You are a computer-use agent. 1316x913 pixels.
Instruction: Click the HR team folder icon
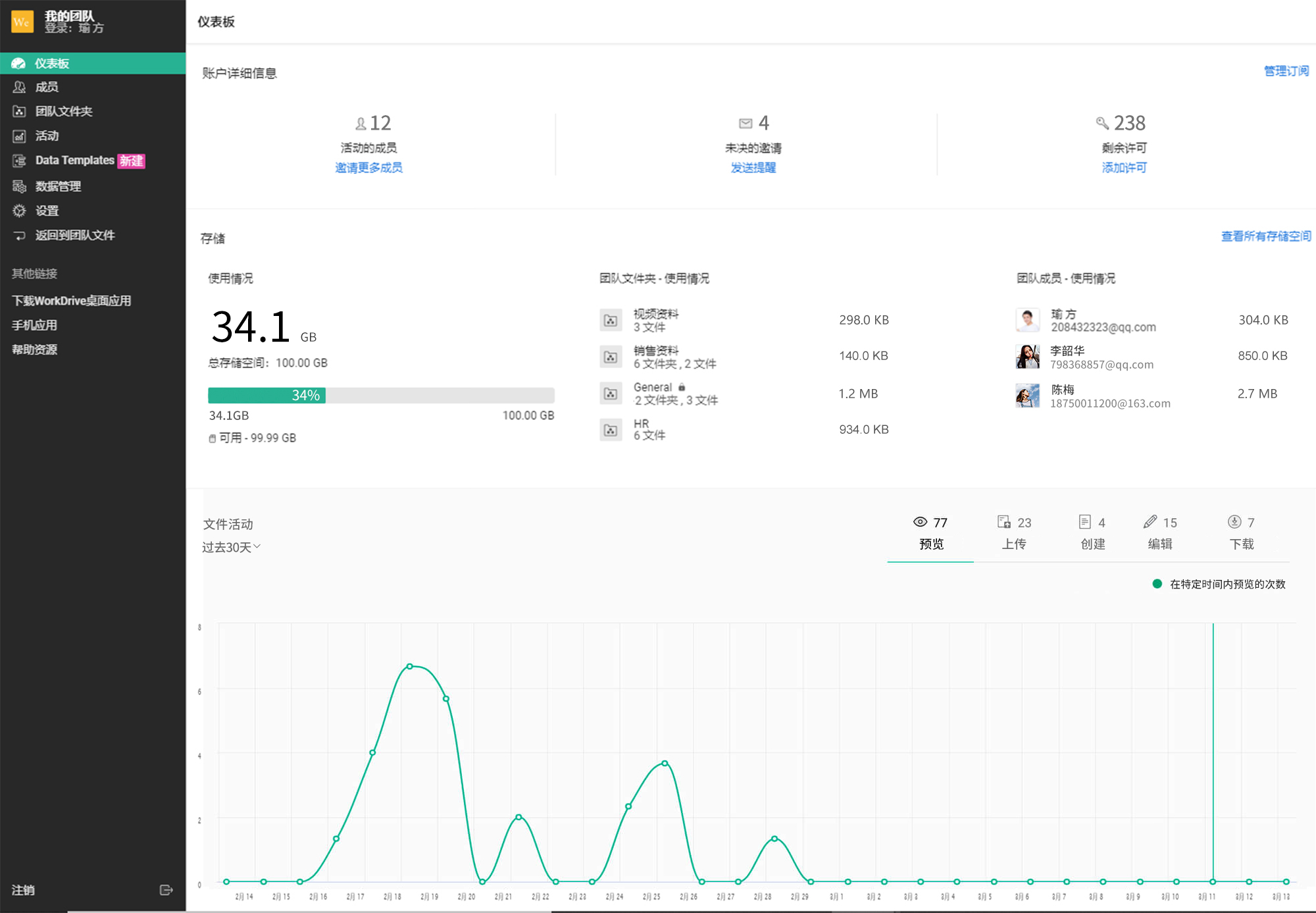coord(611,430)
